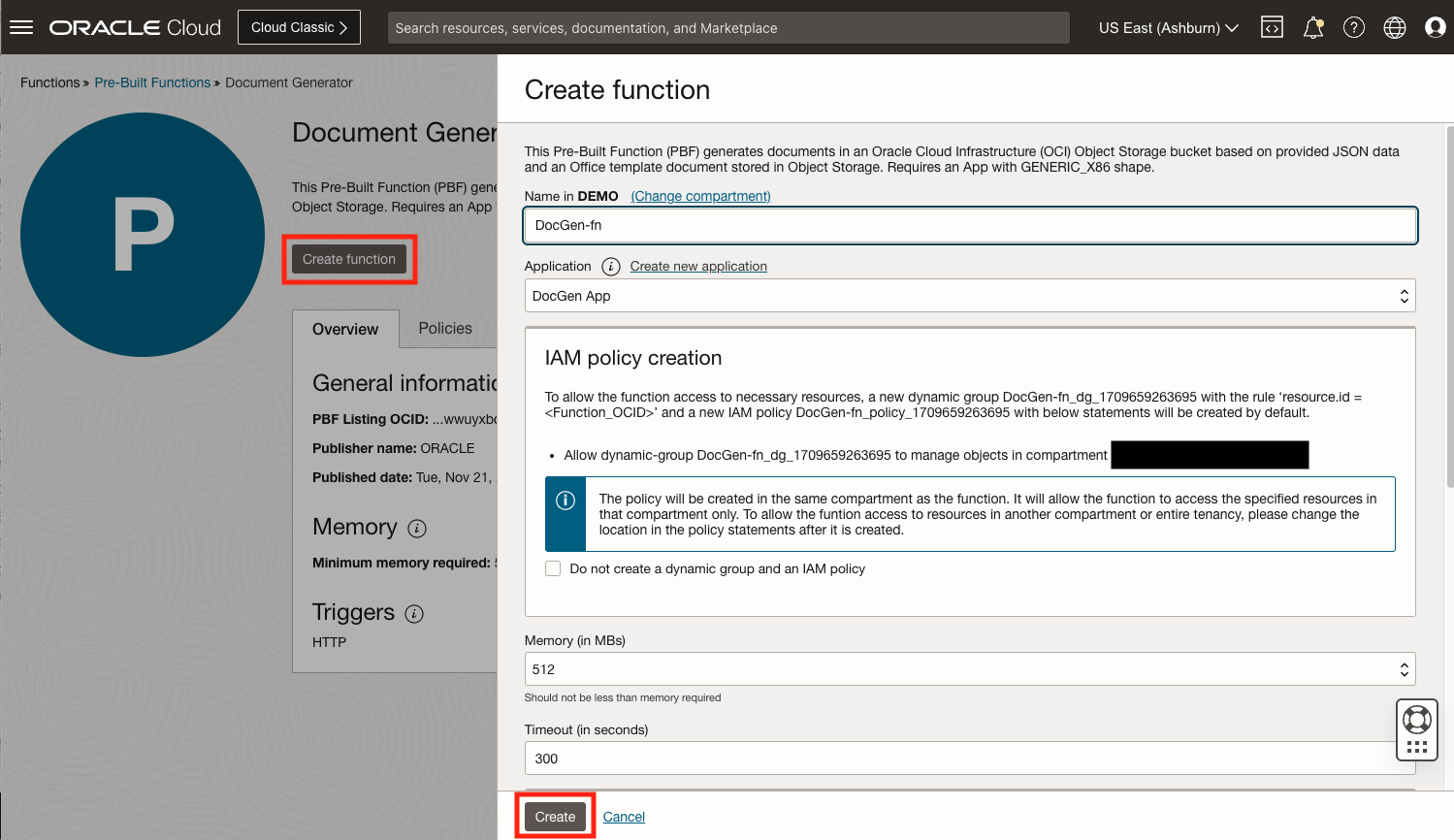View the Application info tooltip icon
The image size is (1454, 840).
[610, 266]
